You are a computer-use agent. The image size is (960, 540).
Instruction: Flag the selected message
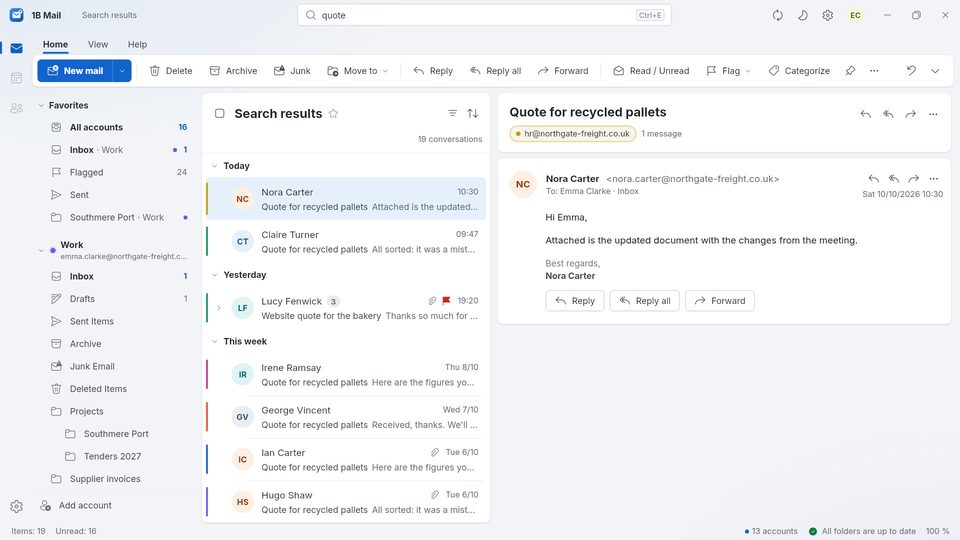click(x=723, y=71)
